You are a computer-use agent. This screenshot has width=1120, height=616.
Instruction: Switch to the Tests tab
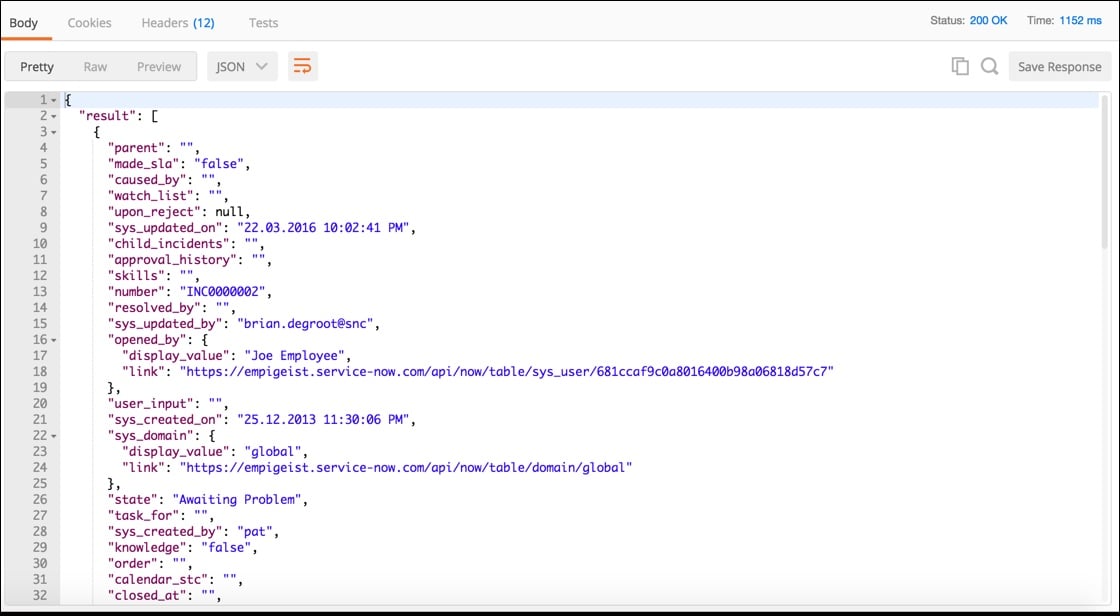tap(263, 22)
